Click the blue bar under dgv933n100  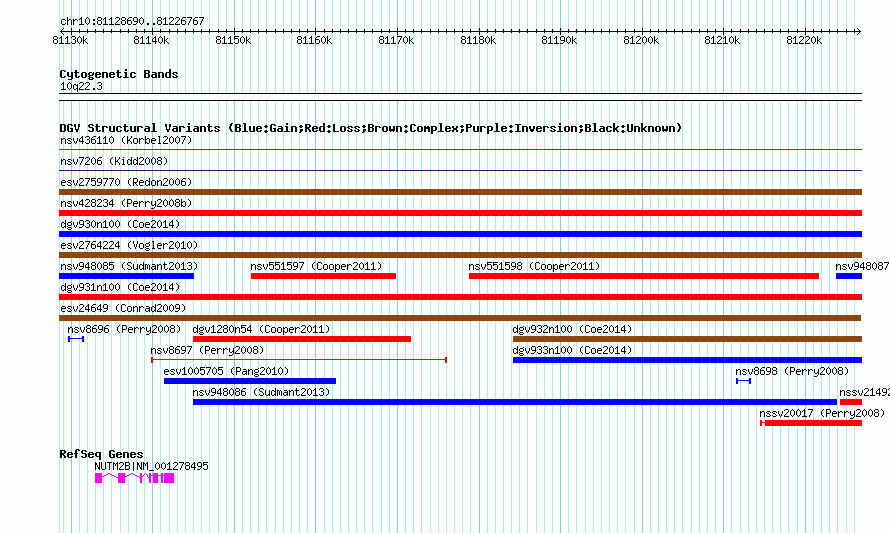tap(687, 360)
